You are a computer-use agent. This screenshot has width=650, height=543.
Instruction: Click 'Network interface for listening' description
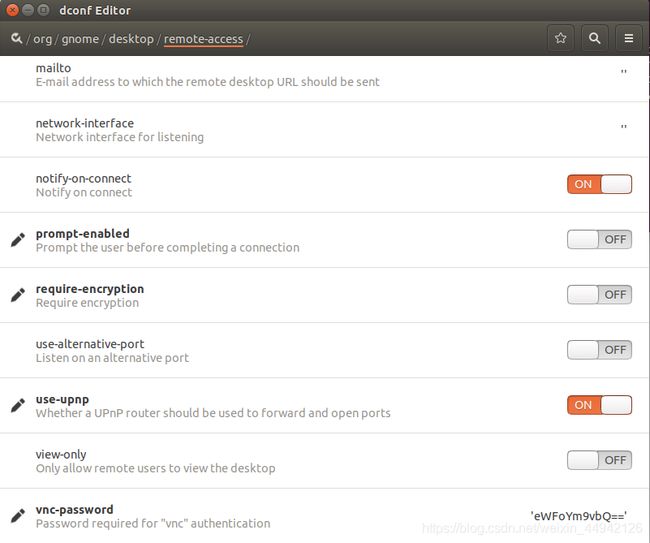click(119, 137)
